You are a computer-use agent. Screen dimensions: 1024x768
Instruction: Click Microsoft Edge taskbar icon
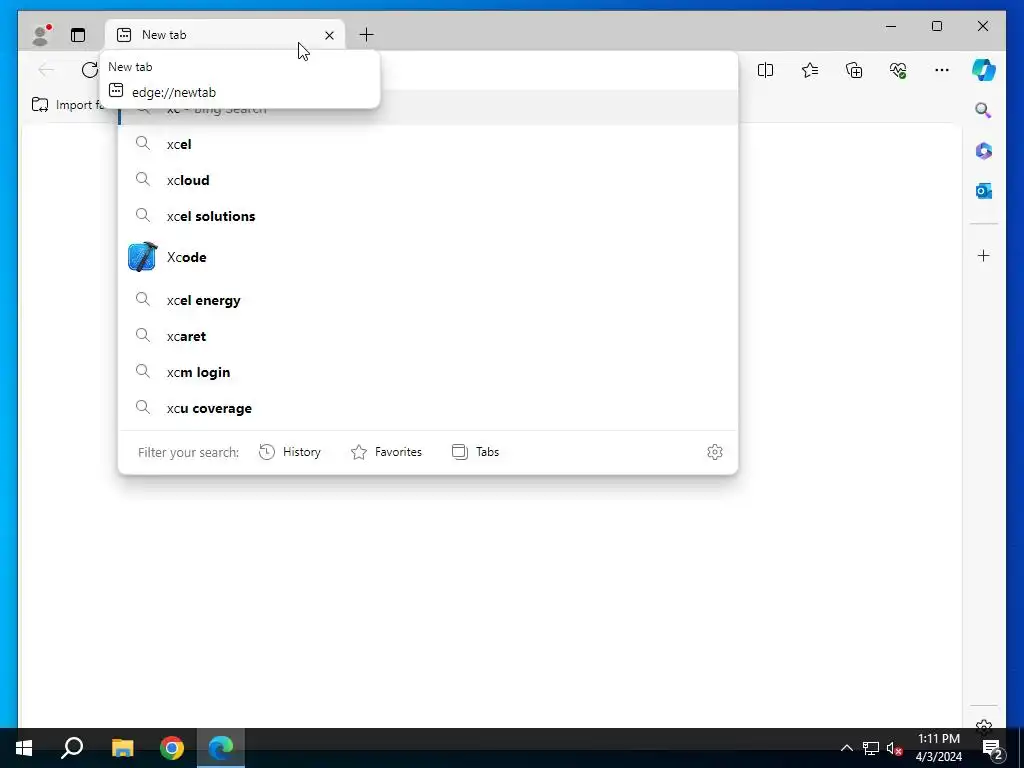tap(221, 748)
